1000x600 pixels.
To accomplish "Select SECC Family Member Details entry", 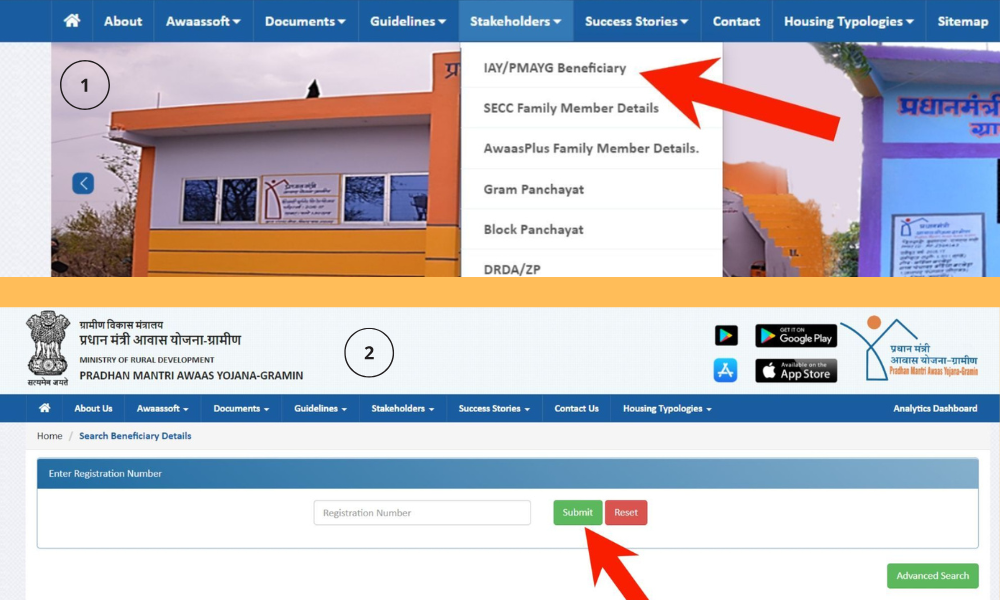I will coord(571,108).
